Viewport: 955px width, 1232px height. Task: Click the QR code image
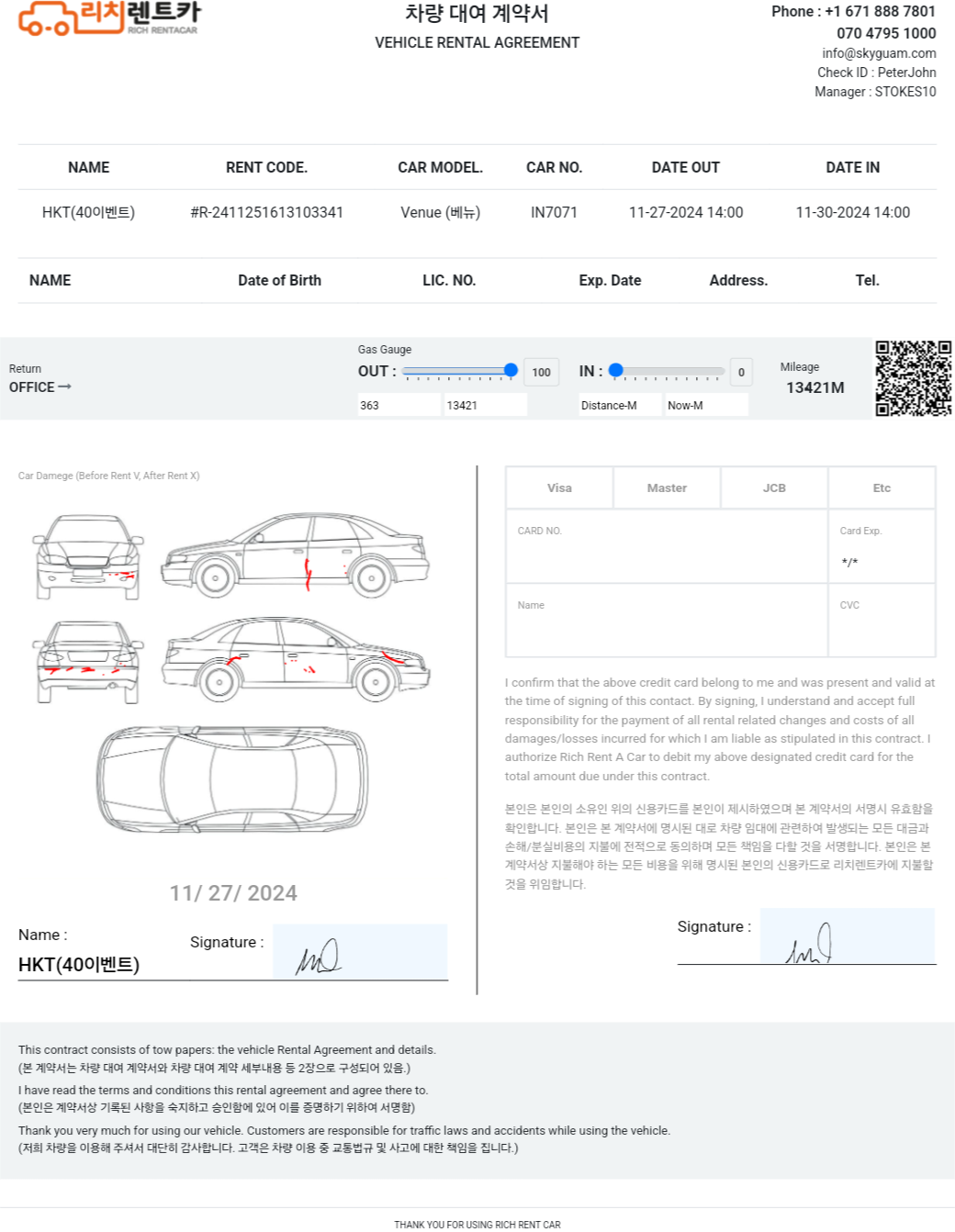pyautogui.click(x=913, y=378)
